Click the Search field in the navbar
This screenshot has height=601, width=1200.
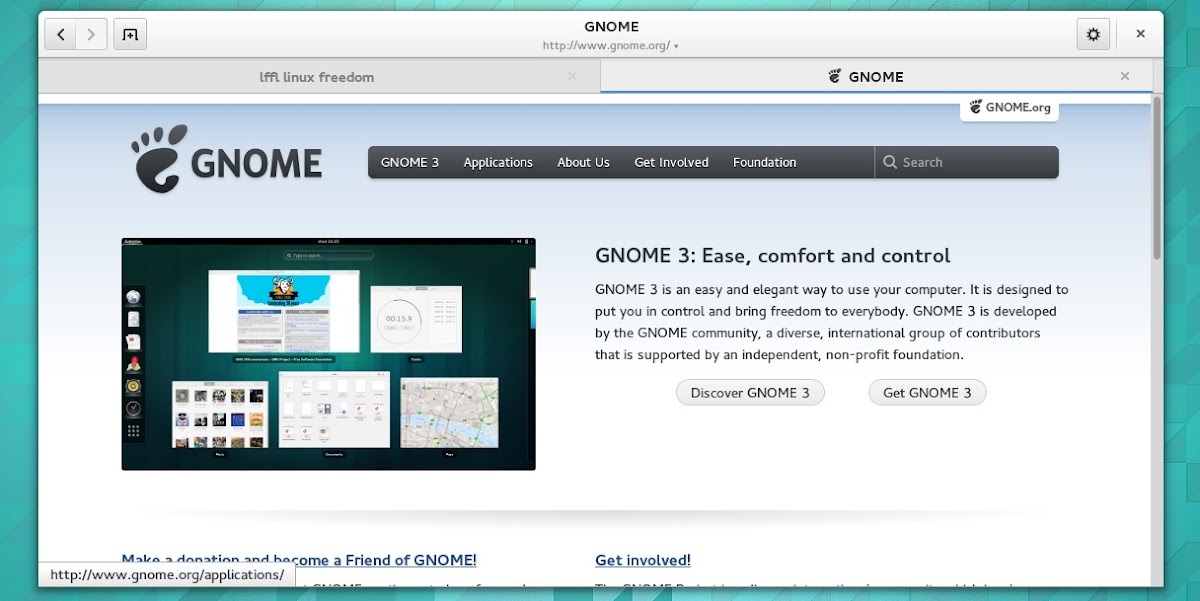(967, 162)
